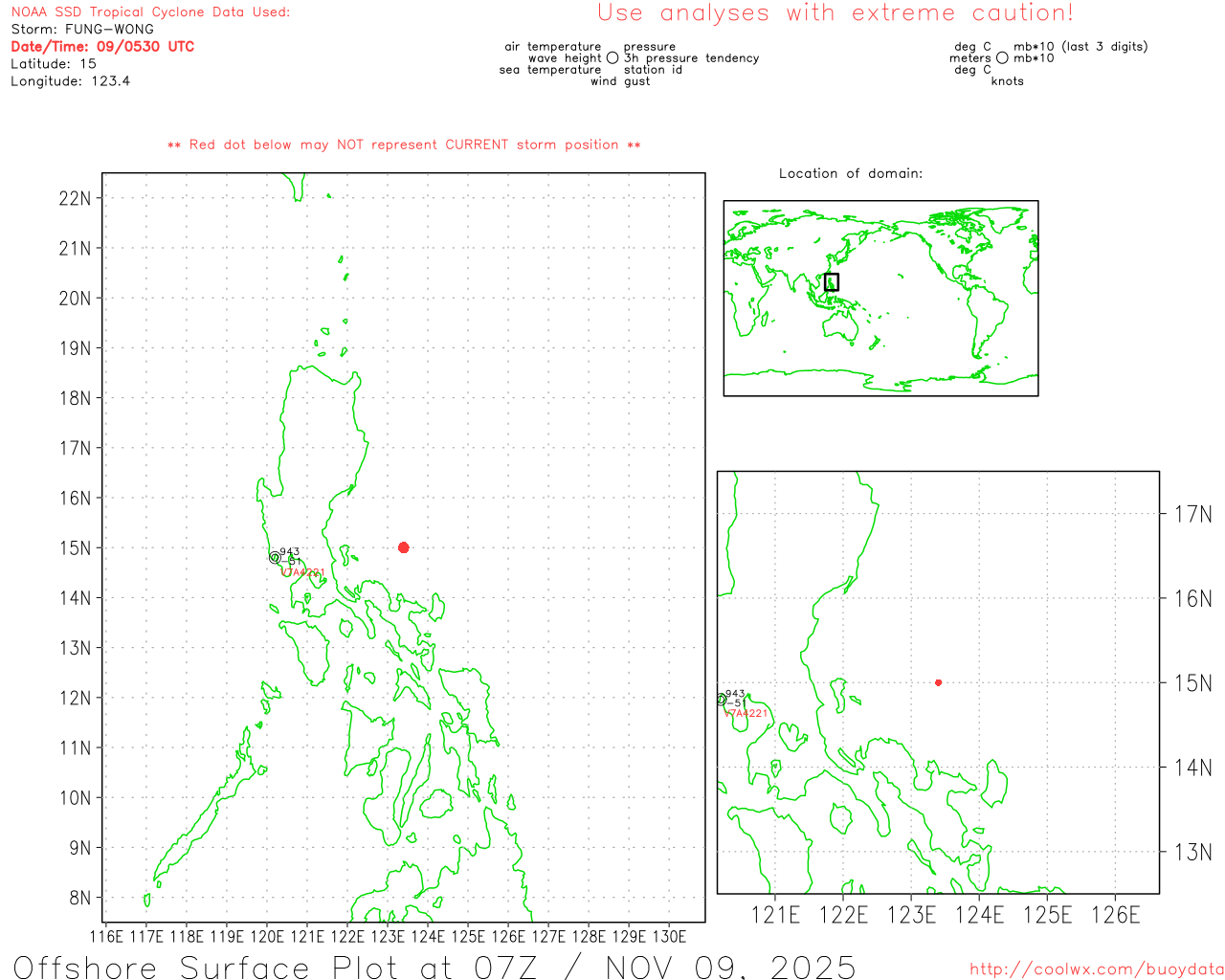Image resolution: width=1225 pixels, height=980 pixels.
Task: Click the 117E longitude axis label
Action: tap(146, 936)
